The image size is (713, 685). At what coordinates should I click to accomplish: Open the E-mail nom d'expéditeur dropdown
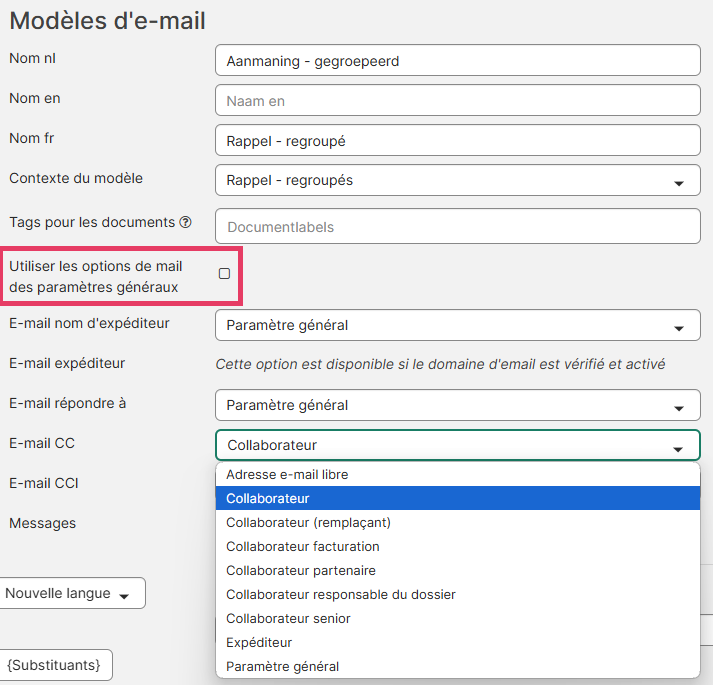[x=457, y=325]
